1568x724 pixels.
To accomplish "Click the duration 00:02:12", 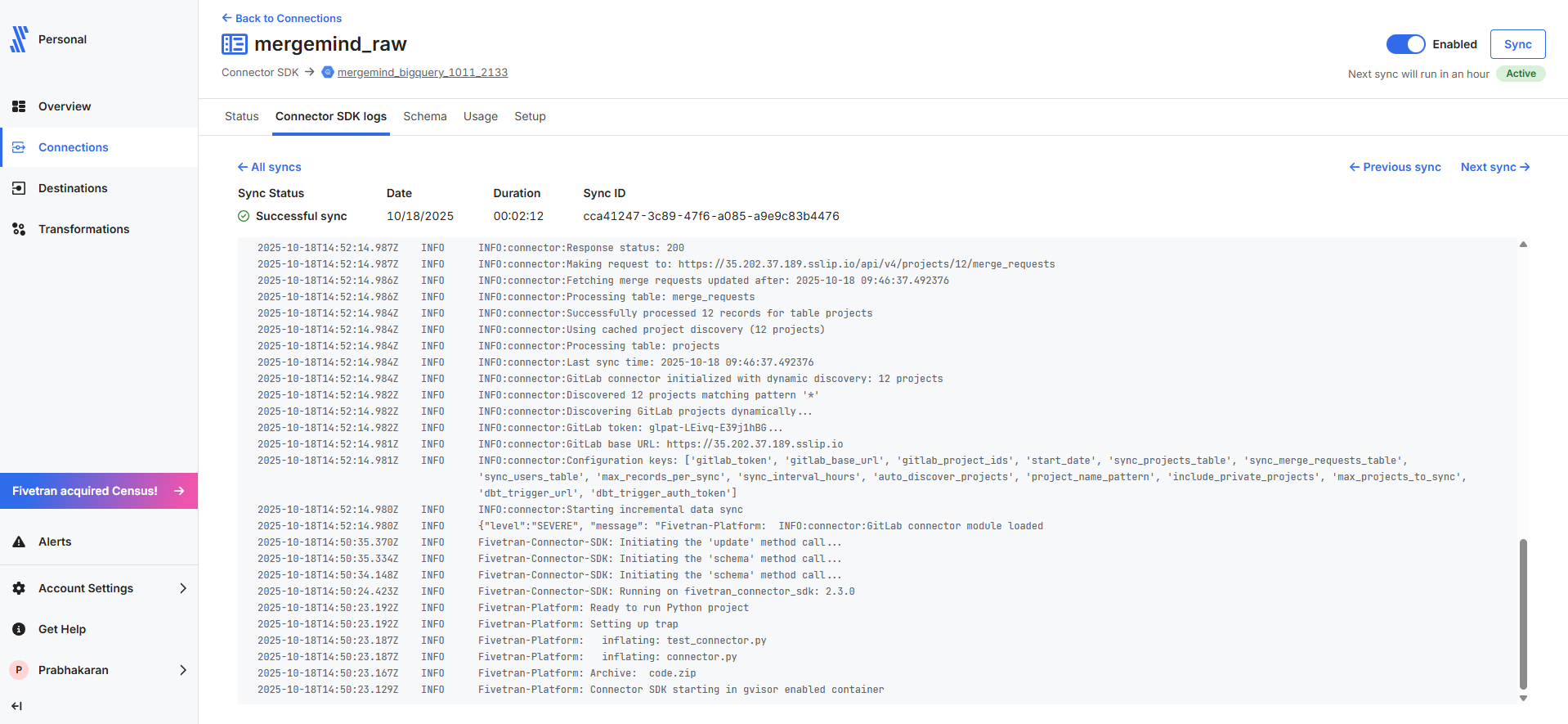I will (518, 216).
